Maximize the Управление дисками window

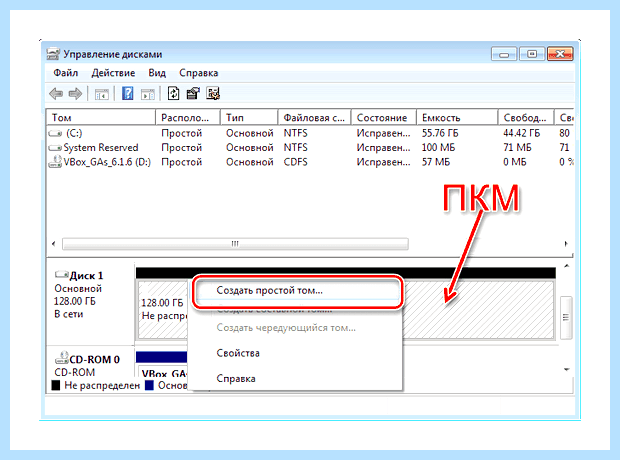pos(532,54)
